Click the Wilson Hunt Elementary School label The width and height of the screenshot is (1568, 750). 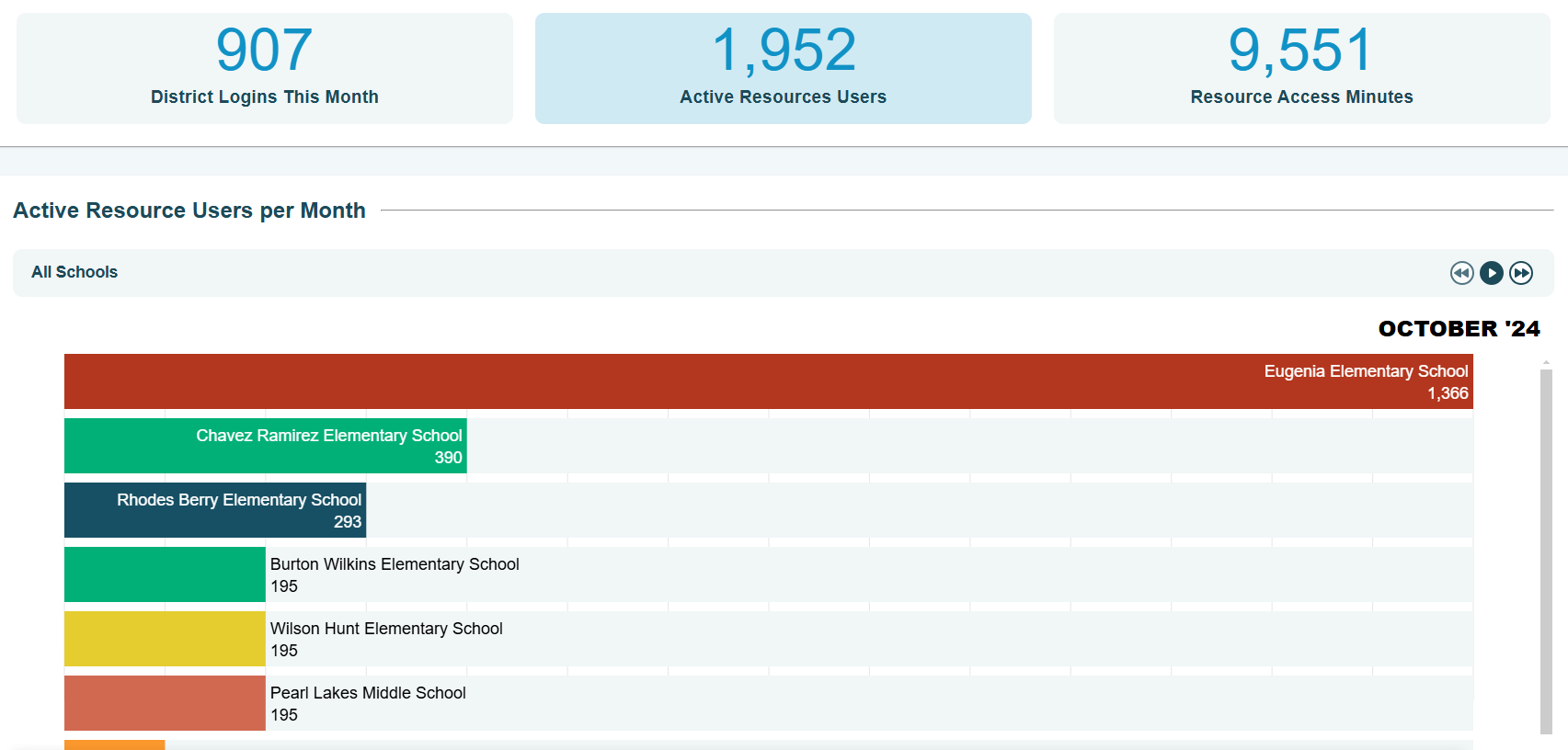(386, 629)
